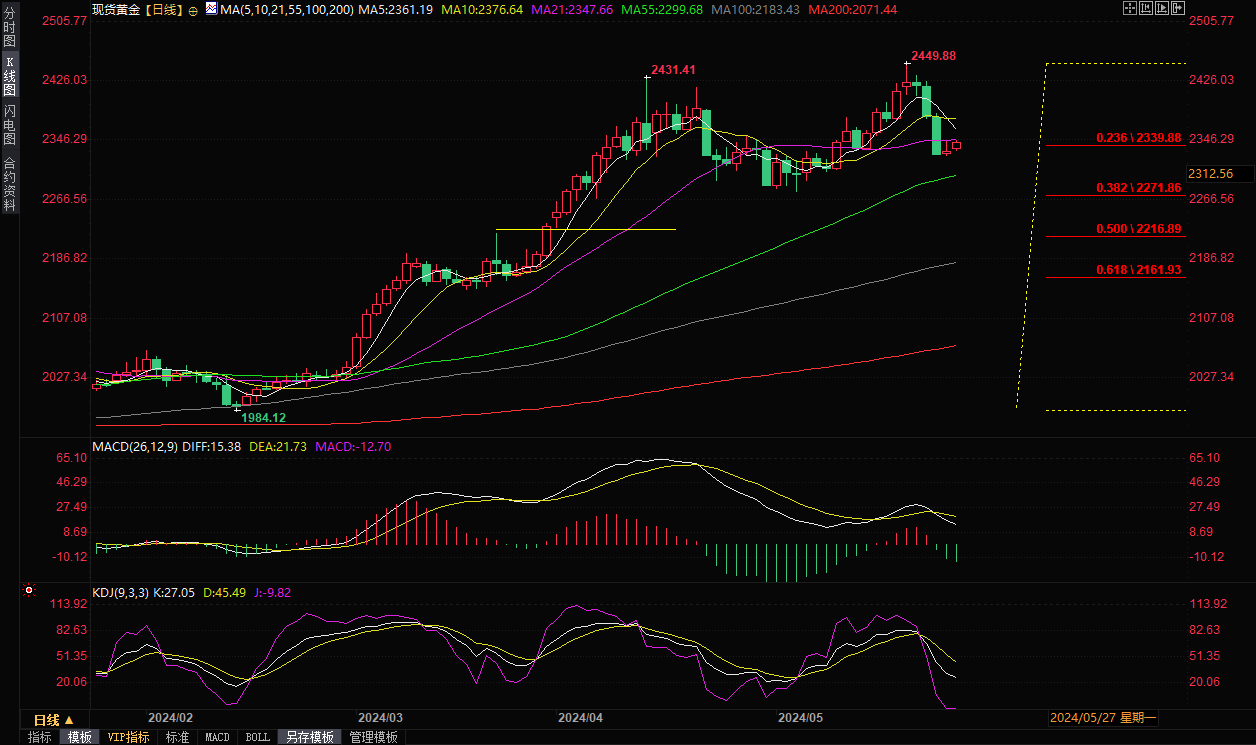Open the 日线 period dropdown at bottom left
Viewport: 1256px width, 745px height.
54,719
